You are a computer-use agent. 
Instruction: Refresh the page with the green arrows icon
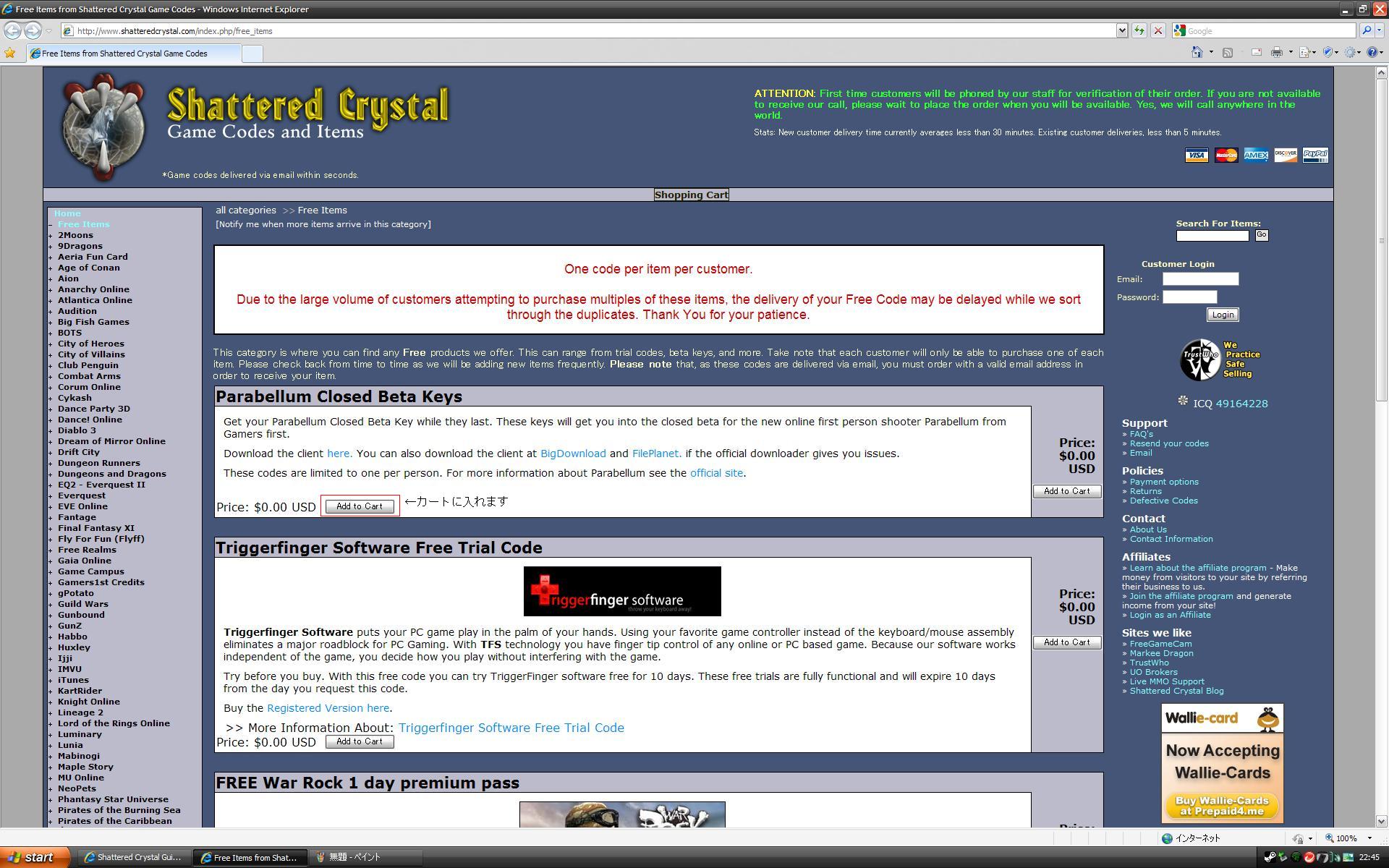[1139, 30]
